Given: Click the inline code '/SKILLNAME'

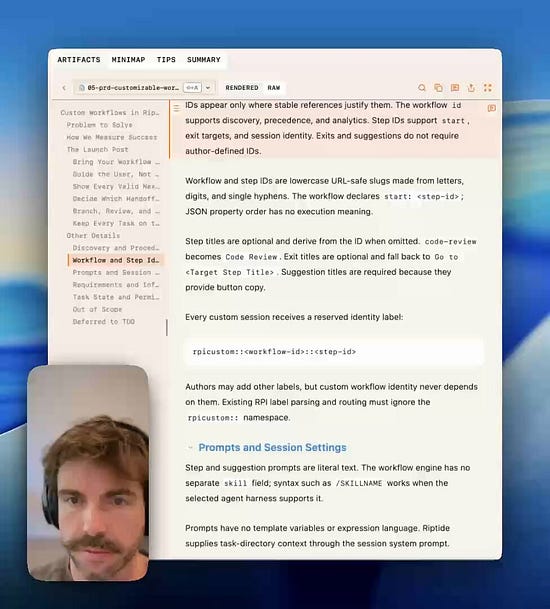Looking at the screenshot, I should [359, 484].
